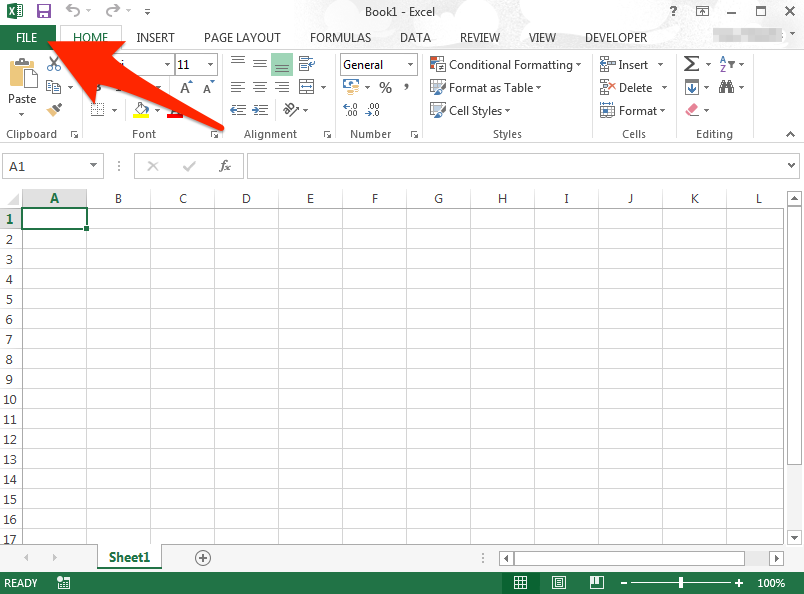
Task: Click the Format Painter brush icon
Action: coord(54,110)
